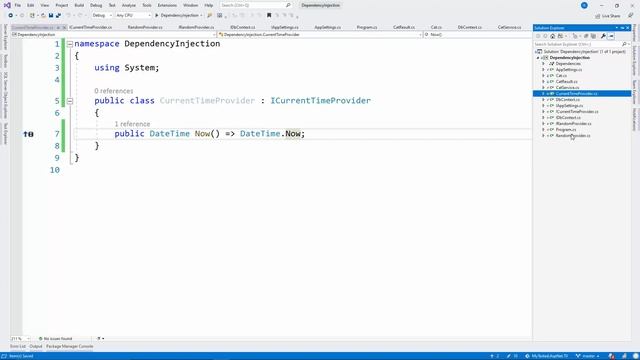Open the Error List panel tab

[x=18, y=347]
